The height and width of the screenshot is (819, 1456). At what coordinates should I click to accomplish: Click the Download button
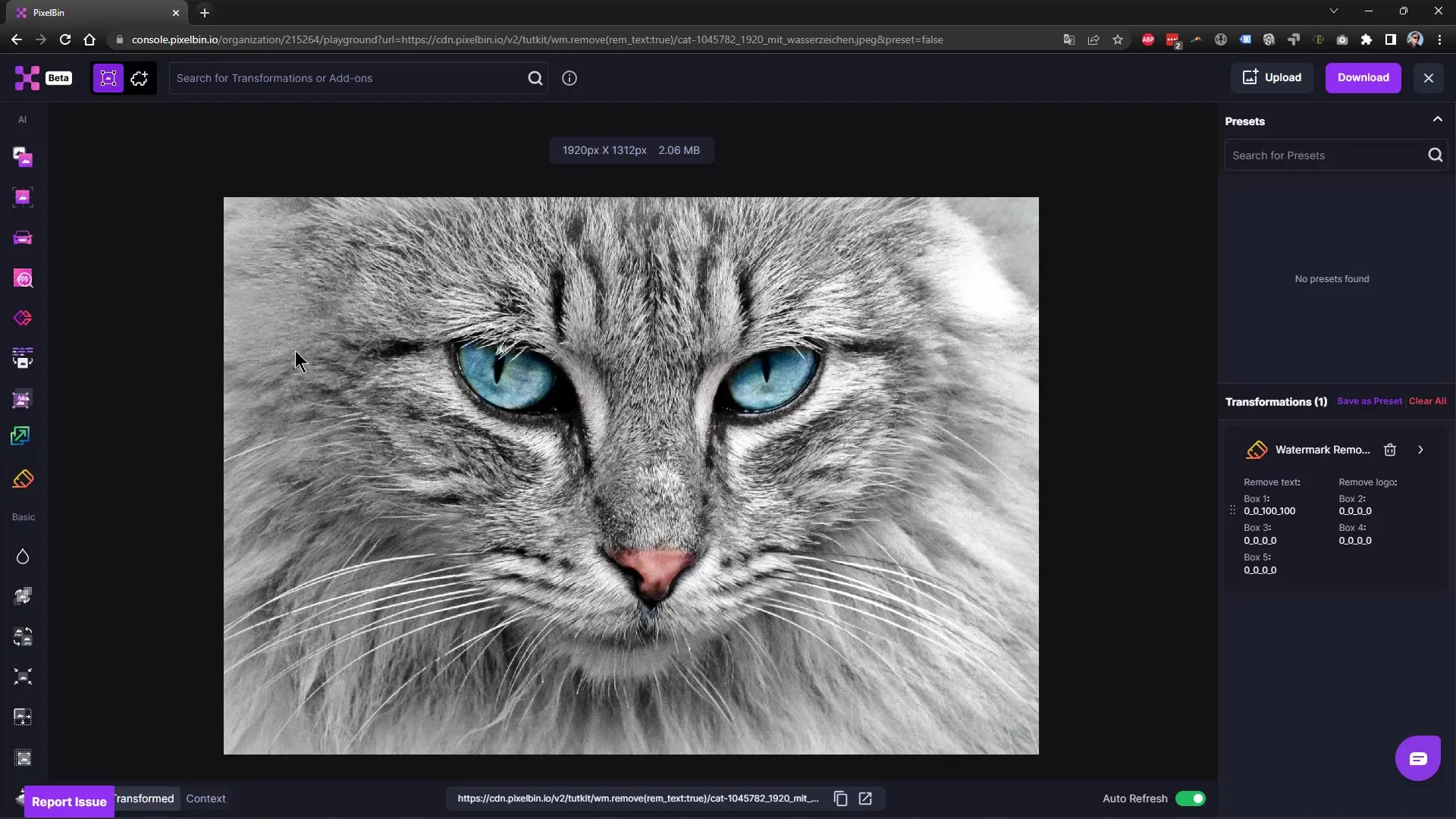[x=1363, y=77]
